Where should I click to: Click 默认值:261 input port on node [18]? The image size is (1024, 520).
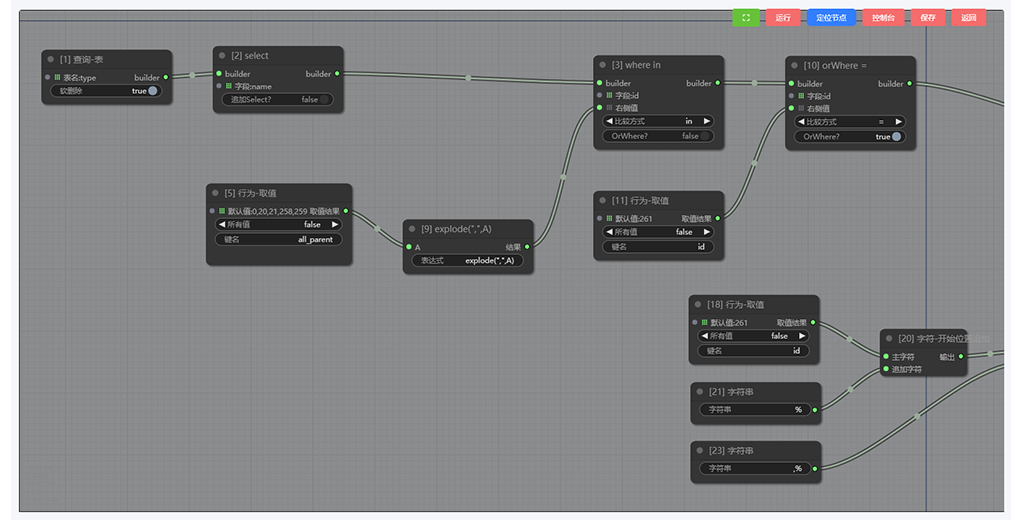pyautogui.click(x=695, y=322)
